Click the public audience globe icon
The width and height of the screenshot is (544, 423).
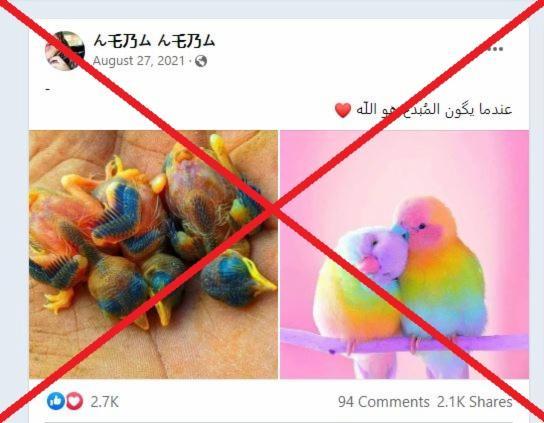tap(201, 61)
